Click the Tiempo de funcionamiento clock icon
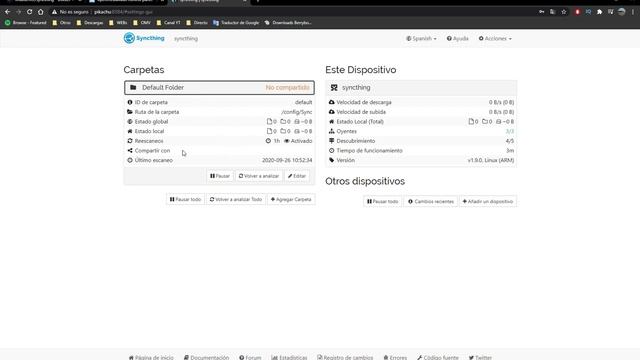640x360 pixels. click(331, 151)
